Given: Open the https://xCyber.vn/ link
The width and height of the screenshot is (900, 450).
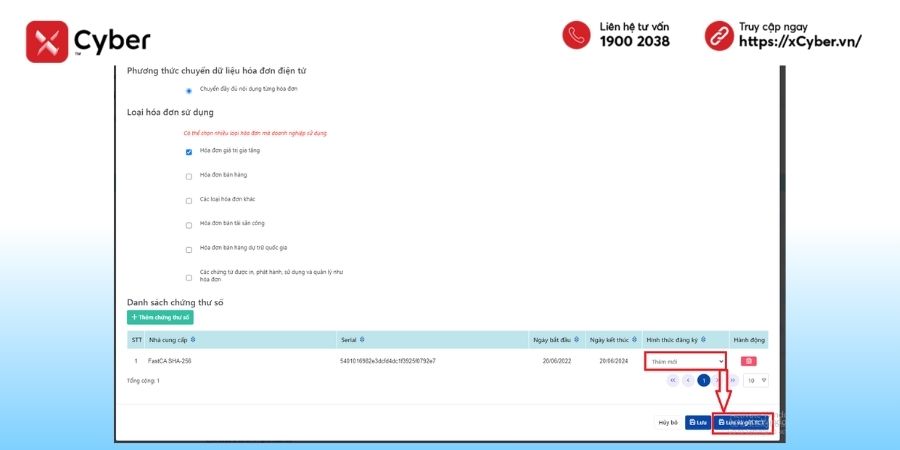Looking at the screenshot, I should pos(800,41).
